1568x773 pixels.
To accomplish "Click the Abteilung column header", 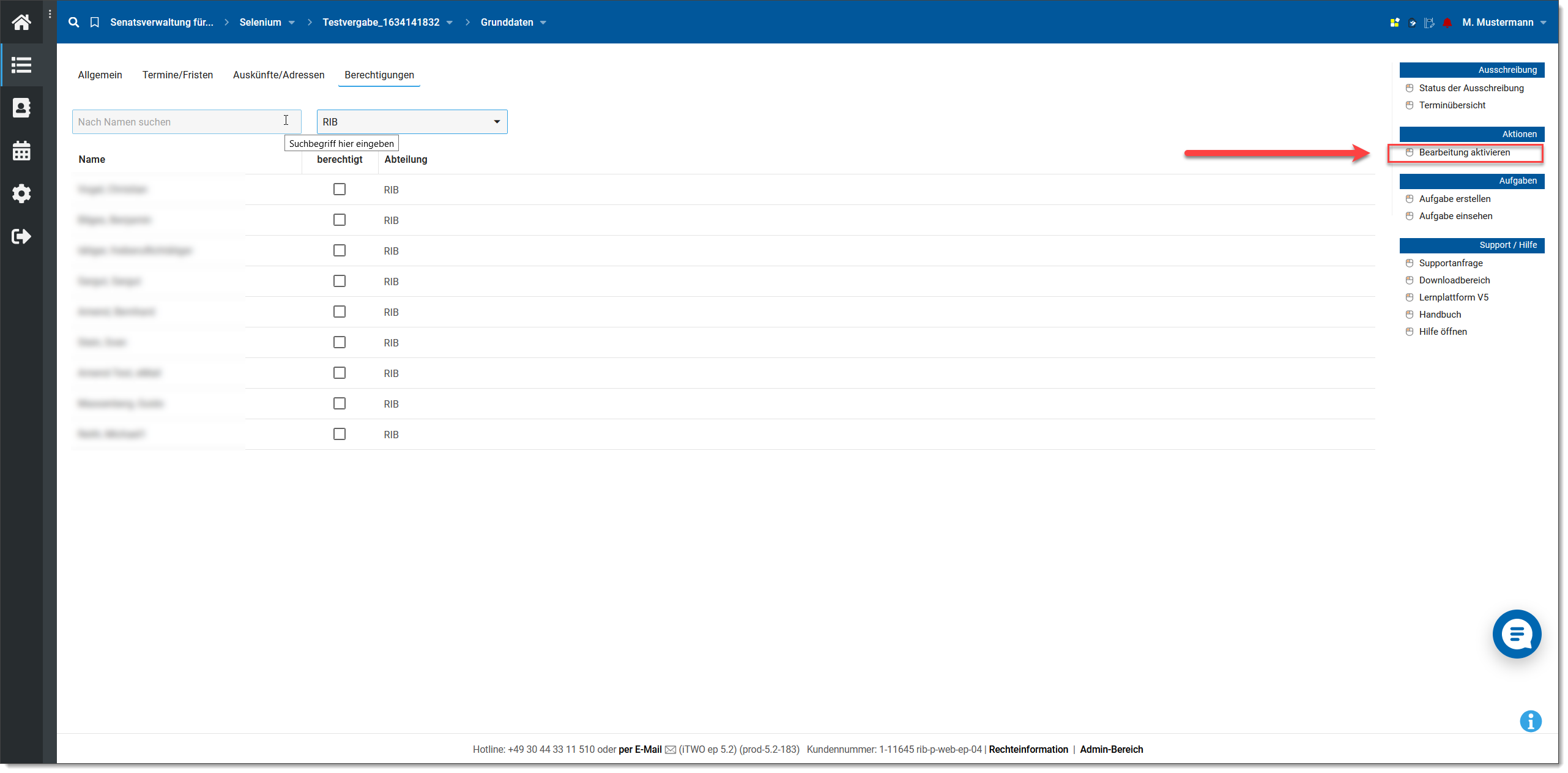I will click(406, 159).
